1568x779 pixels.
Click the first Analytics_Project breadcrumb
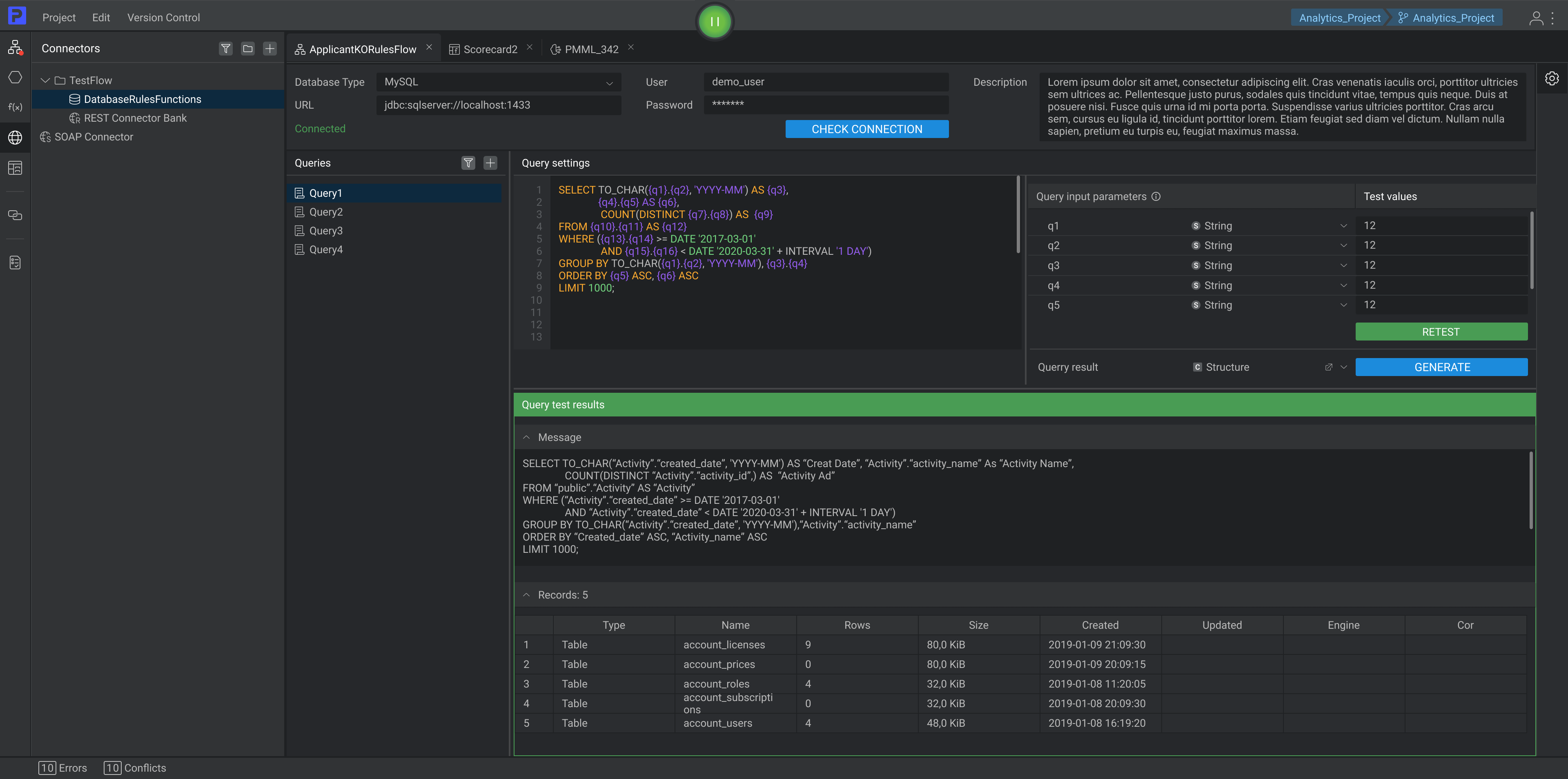coord(1340,18)
